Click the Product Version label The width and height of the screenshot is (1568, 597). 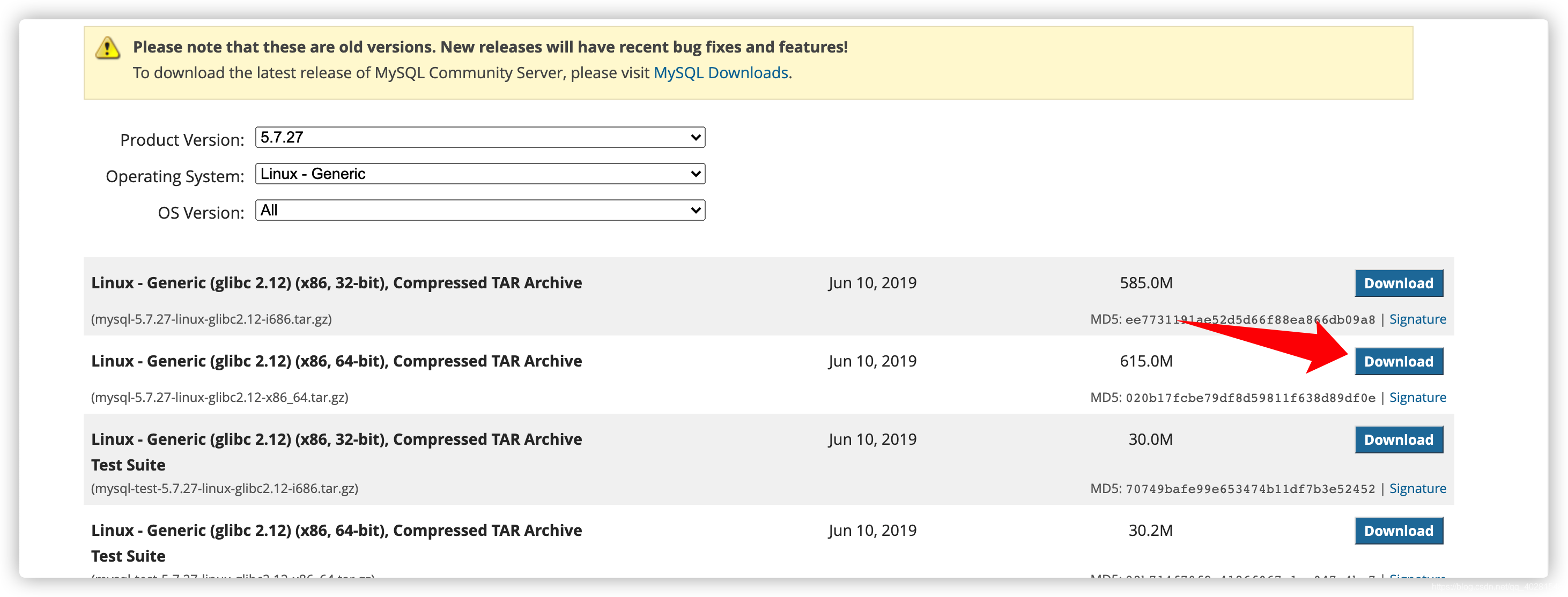pyautogui.click(x=182, y=140)
